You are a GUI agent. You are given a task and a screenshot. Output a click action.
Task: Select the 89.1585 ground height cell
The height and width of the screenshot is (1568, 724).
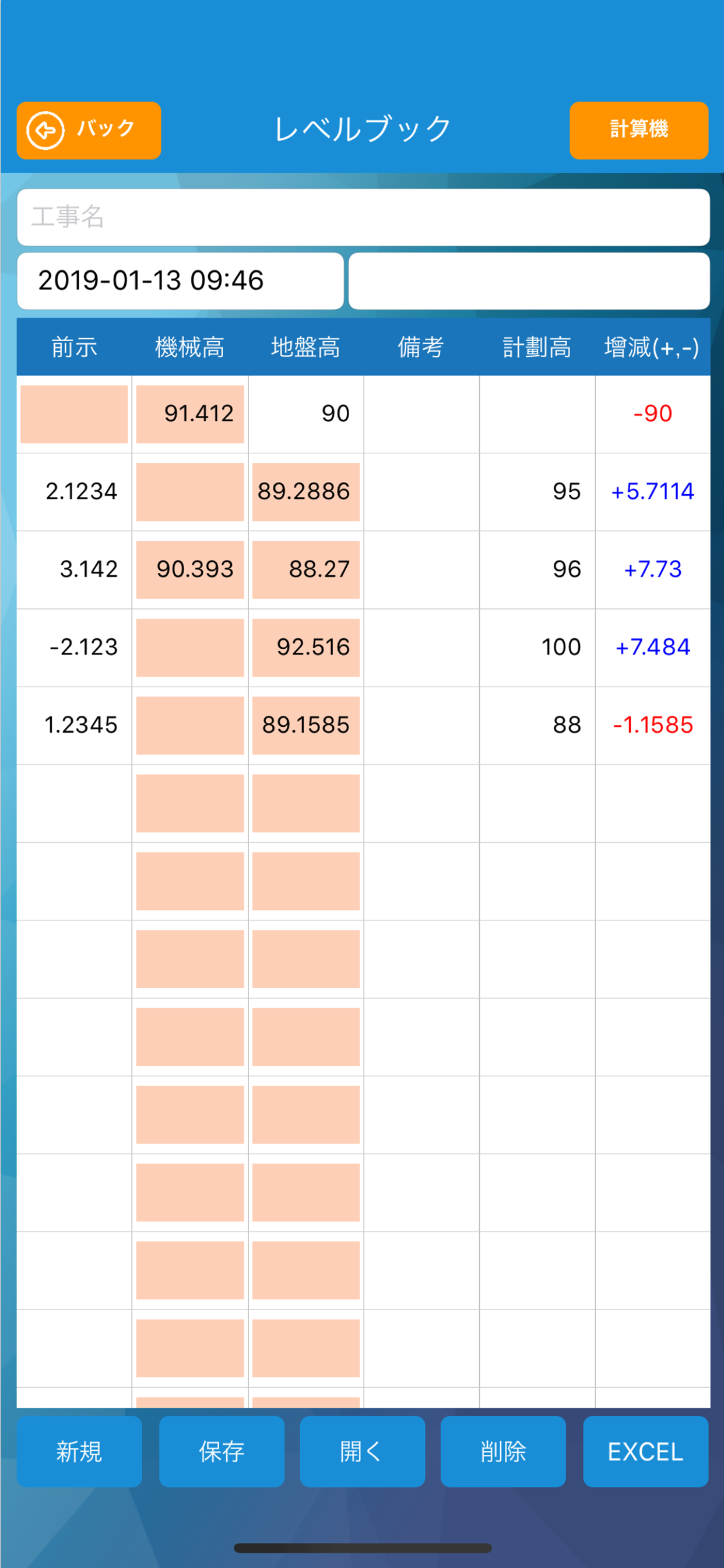[x=305, y=726]
